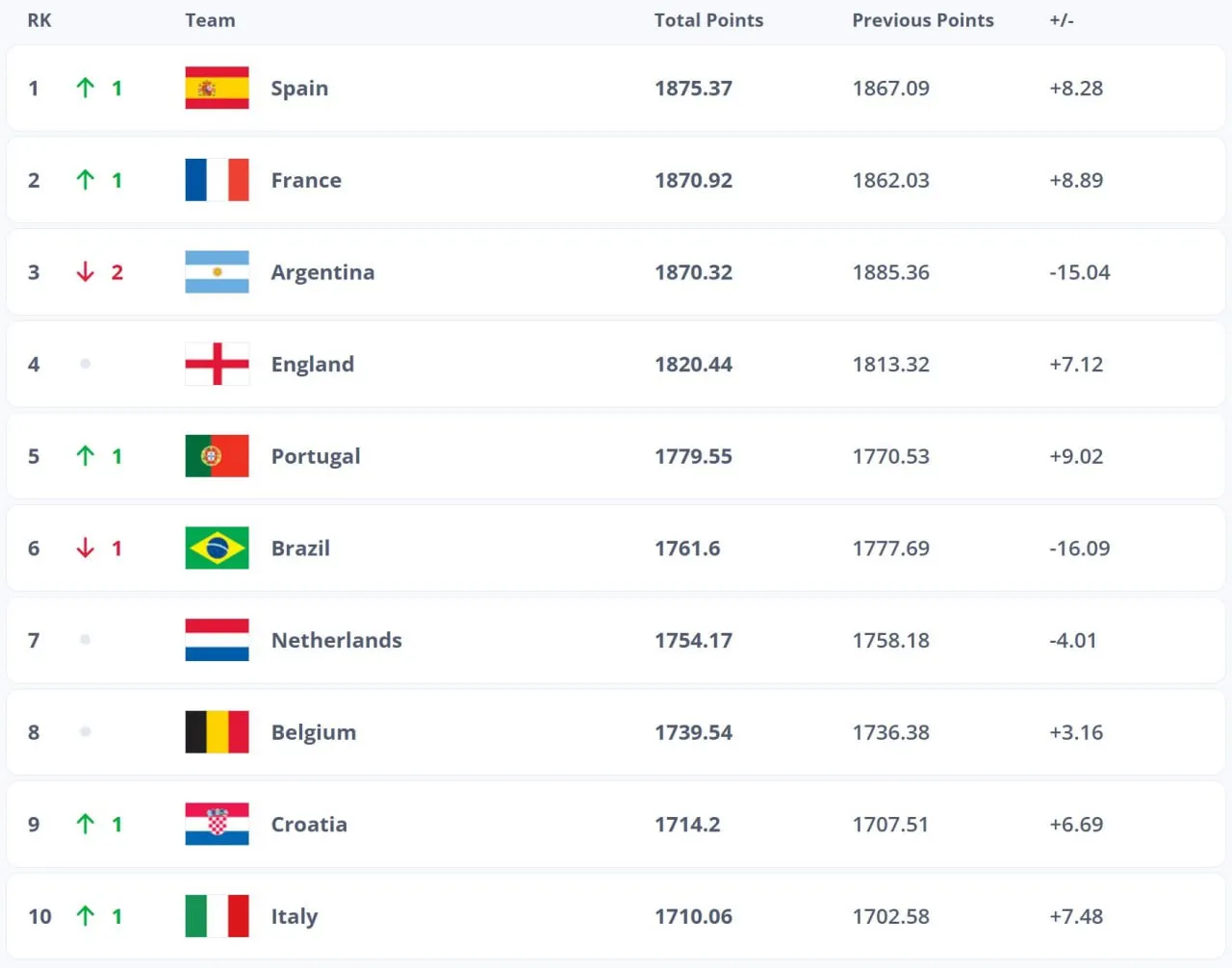This screenshot has width=1232, height=968.
Task: Click the Argentina flag icon
Action: 217,272
